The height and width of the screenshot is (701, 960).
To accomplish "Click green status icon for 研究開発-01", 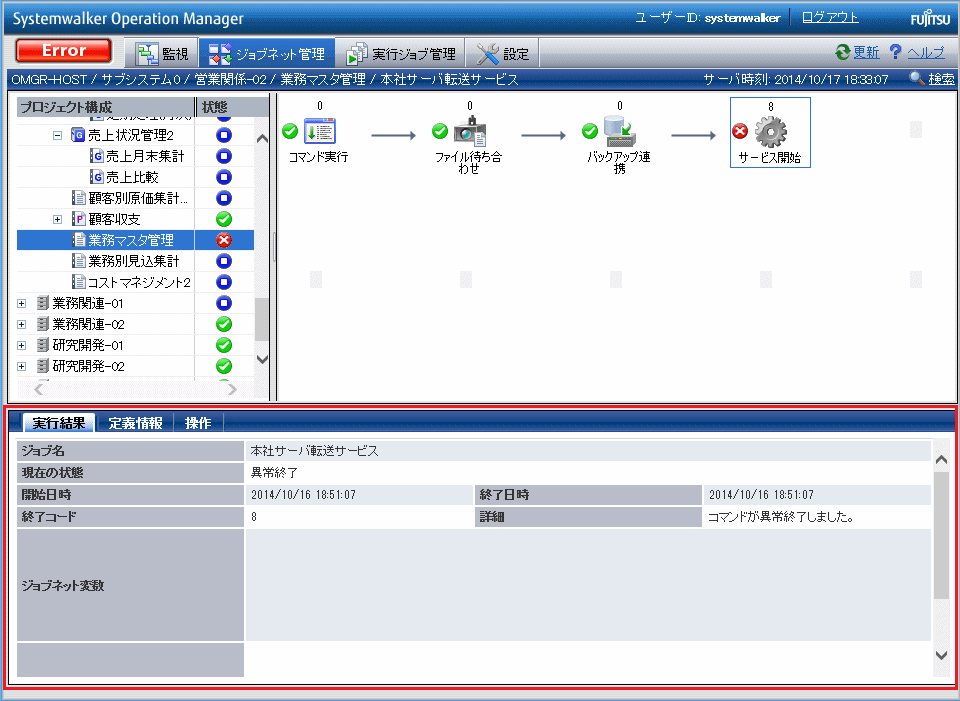I will pyautogui.click(x=224, y=345).
